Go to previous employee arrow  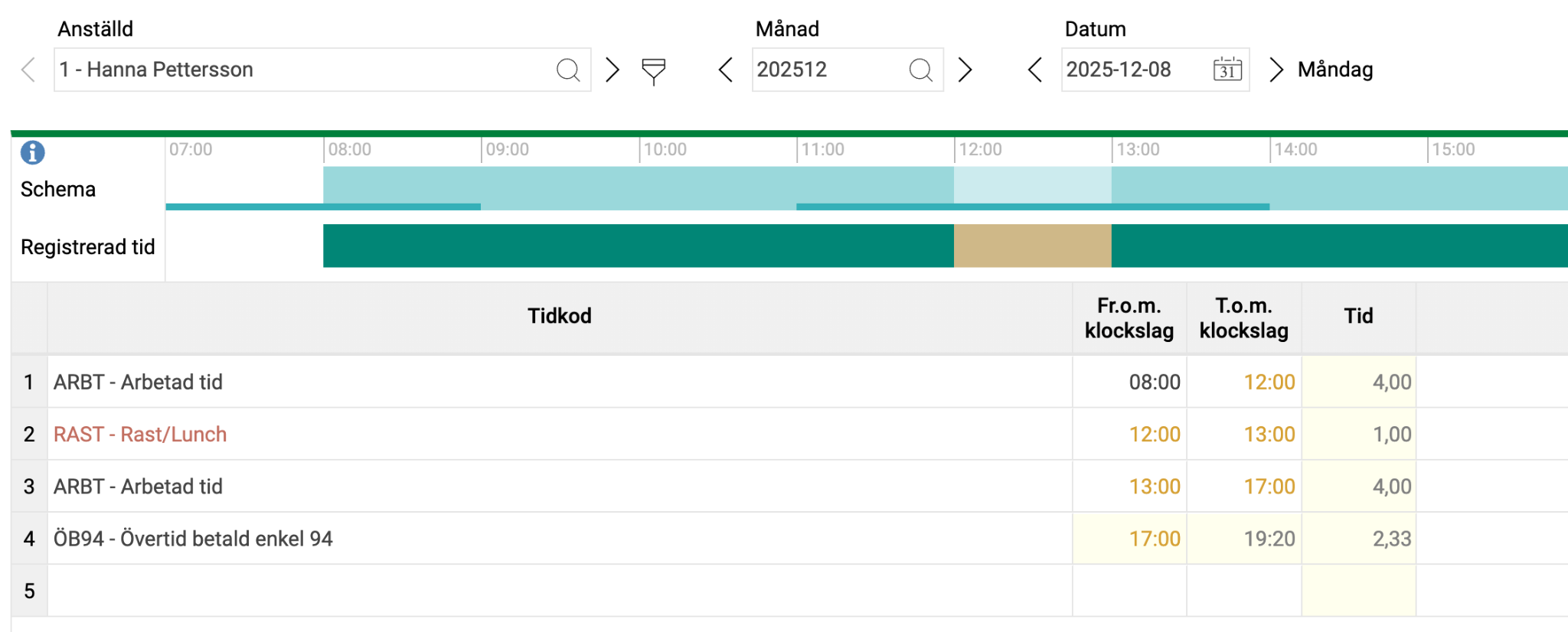28,70
